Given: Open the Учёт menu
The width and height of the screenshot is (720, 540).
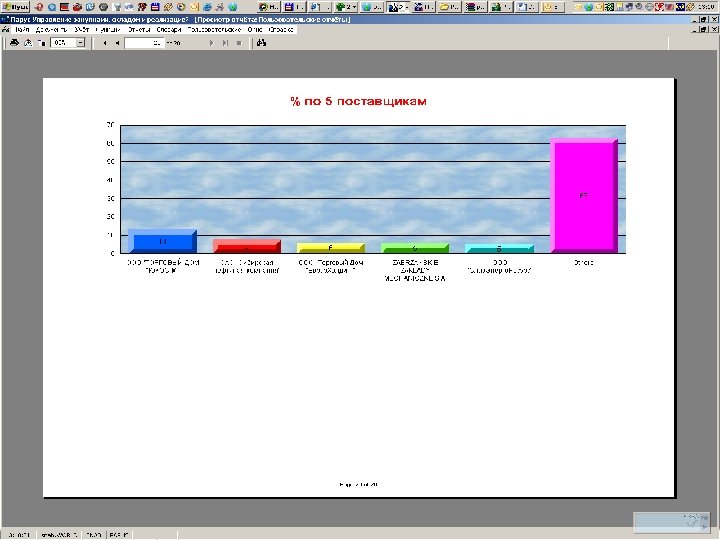Looking at the screenshot, I should click(x=81, y=29).
